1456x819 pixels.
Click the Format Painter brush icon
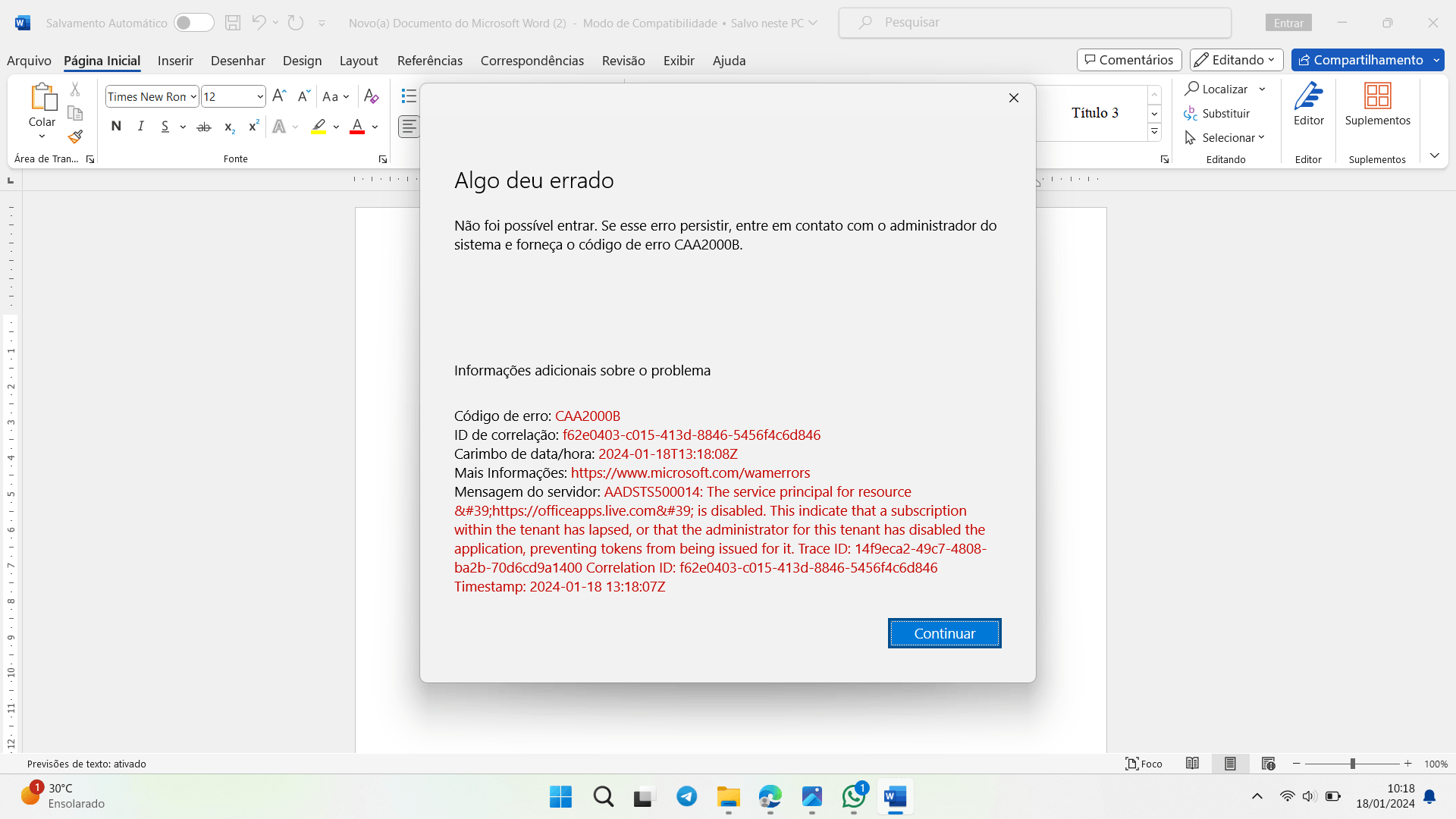tap(75, 137)
